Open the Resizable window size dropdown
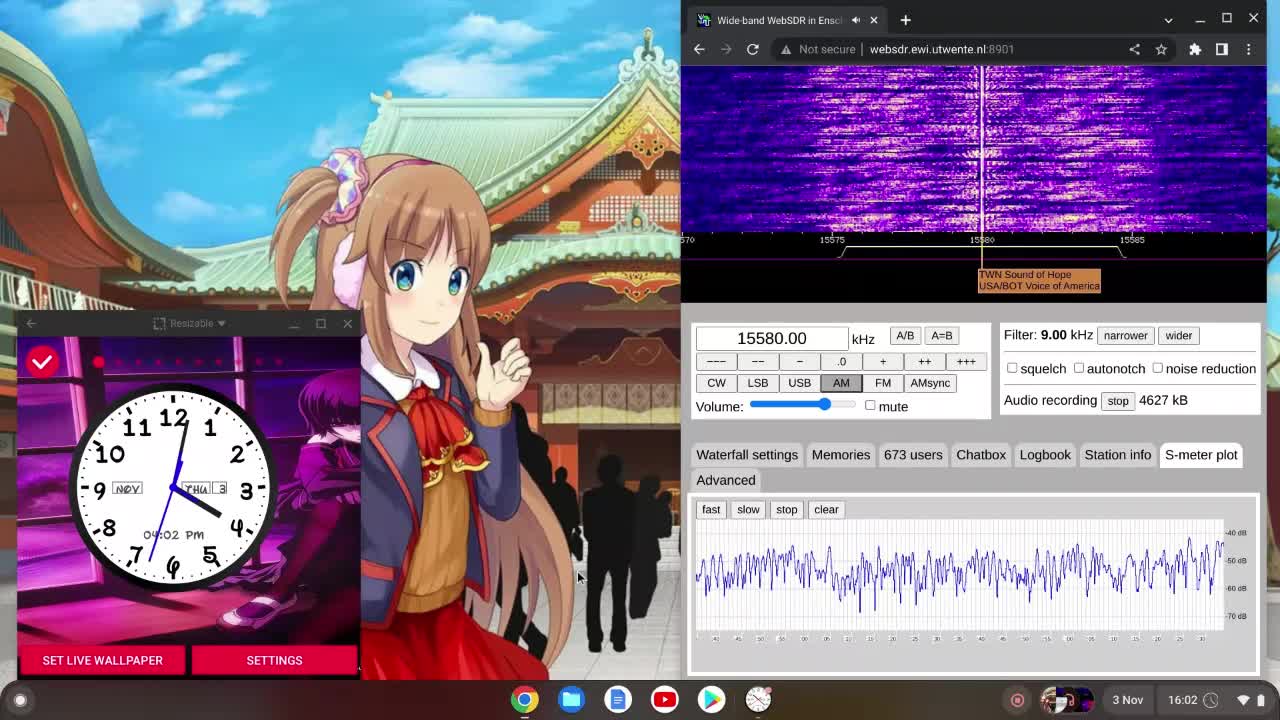 coord(190,323)
